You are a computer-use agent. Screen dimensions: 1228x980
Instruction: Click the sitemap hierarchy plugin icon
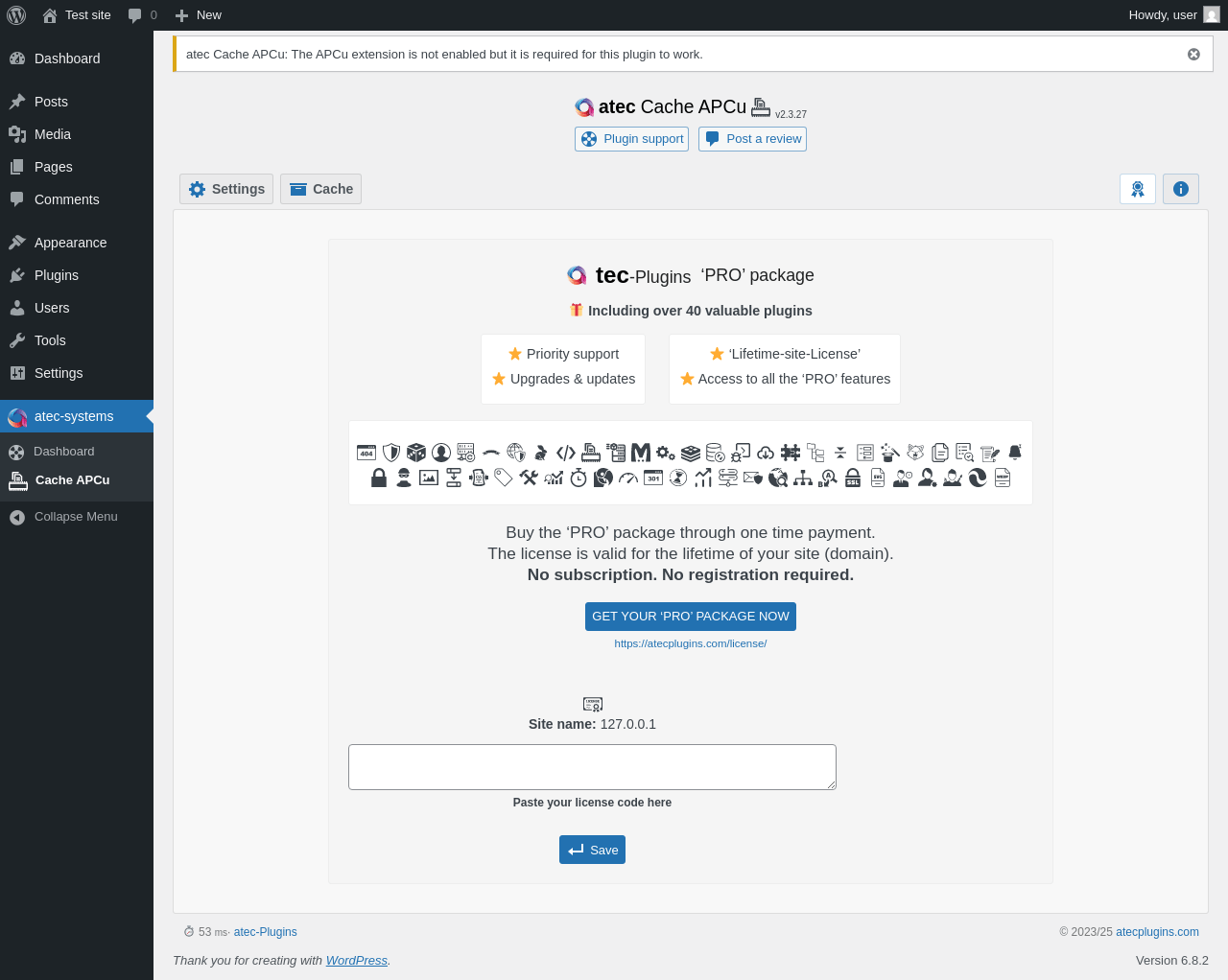point(803,478)
